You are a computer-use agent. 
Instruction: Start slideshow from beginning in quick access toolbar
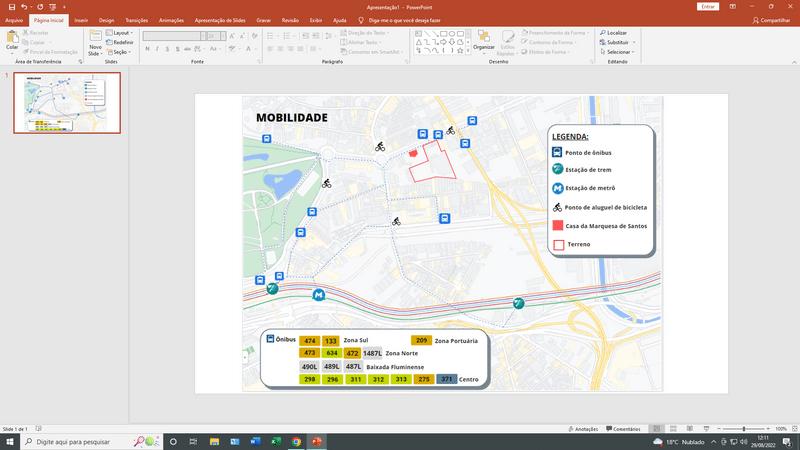[53, 7]
